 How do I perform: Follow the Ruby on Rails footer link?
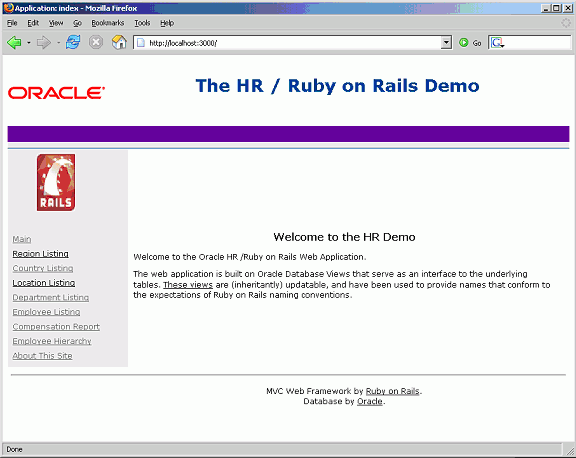(x=392, y=391)
